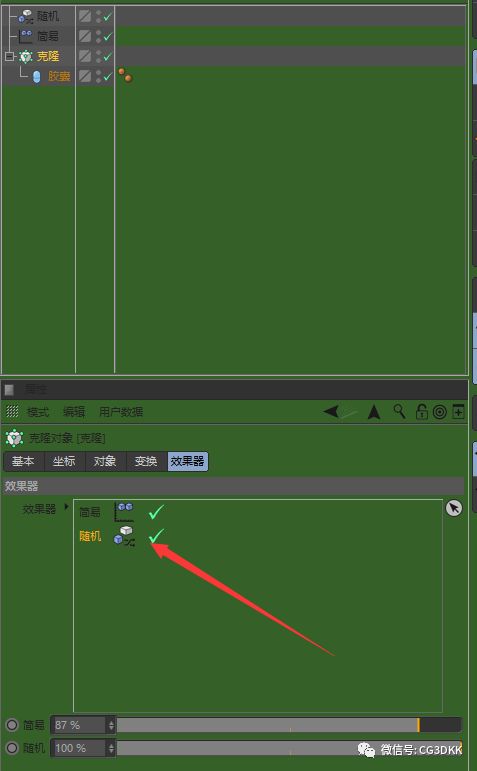Screen dimensions: 477x771
Task: Click the 随机 strength slider bar
Action: tap(289, 748)
